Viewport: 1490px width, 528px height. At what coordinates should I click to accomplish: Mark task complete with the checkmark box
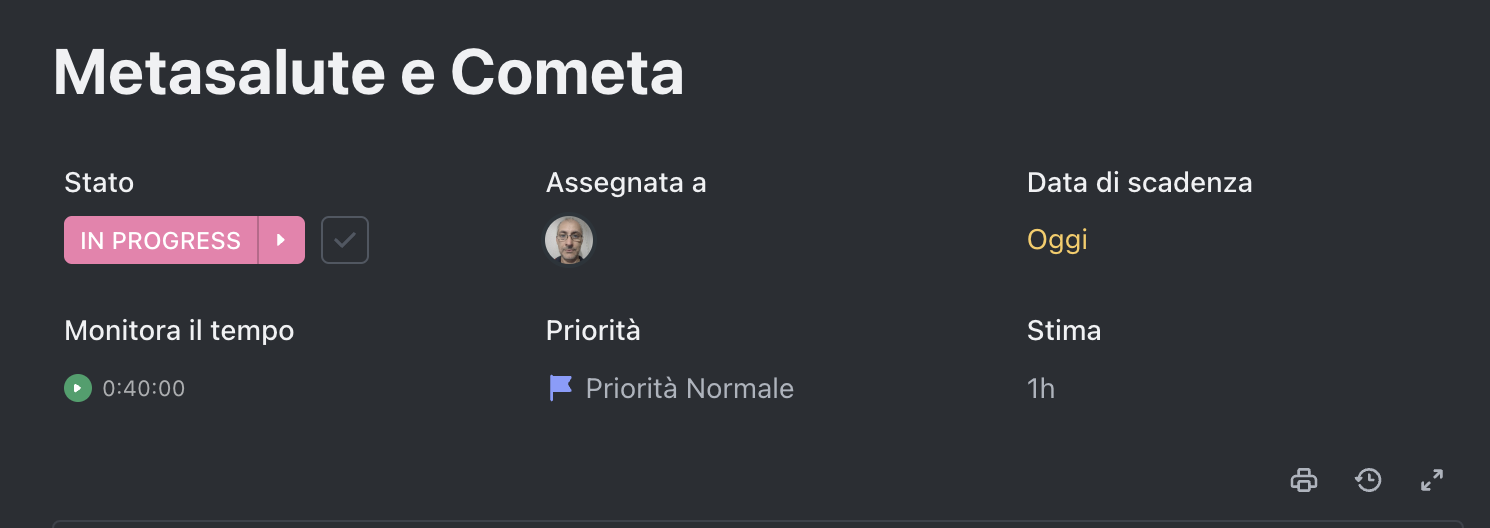[x=345, y=240]
